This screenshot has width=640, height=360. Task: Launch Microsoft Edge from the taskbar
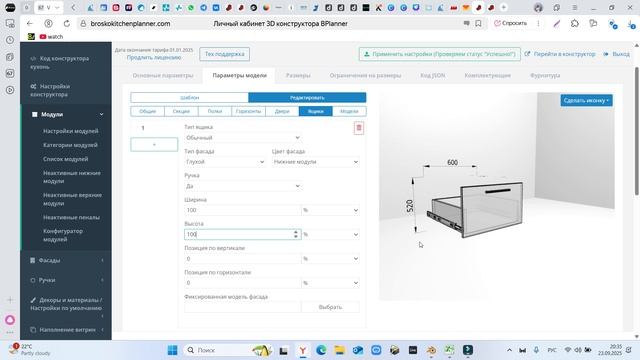[x=321, y=350]
